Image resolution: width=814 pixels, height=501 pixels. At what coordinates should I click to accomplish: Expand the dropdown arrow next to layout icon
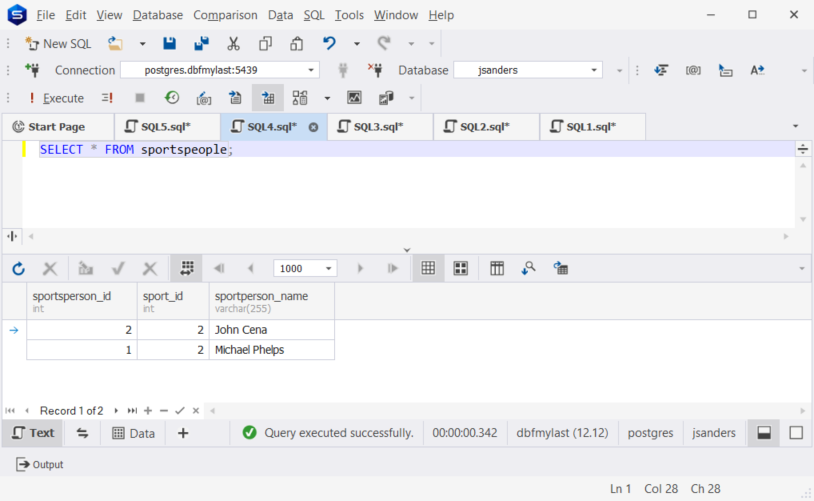tap(327, 98)
